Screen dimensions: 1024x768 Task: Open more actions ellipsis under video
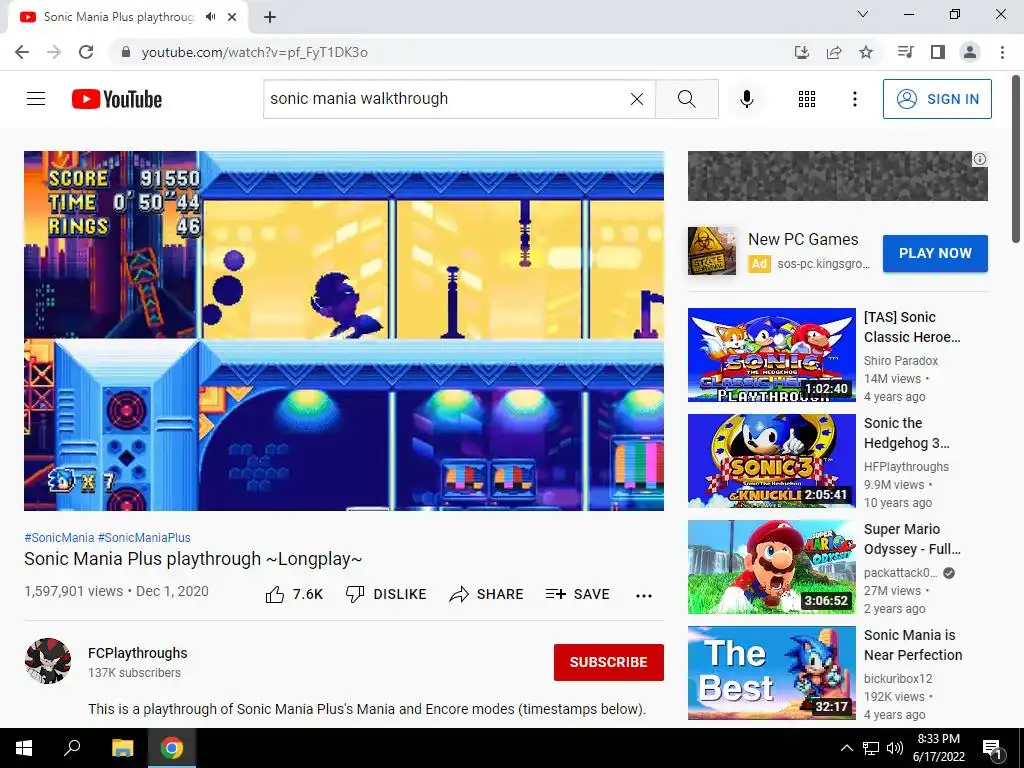coord(644,595)
